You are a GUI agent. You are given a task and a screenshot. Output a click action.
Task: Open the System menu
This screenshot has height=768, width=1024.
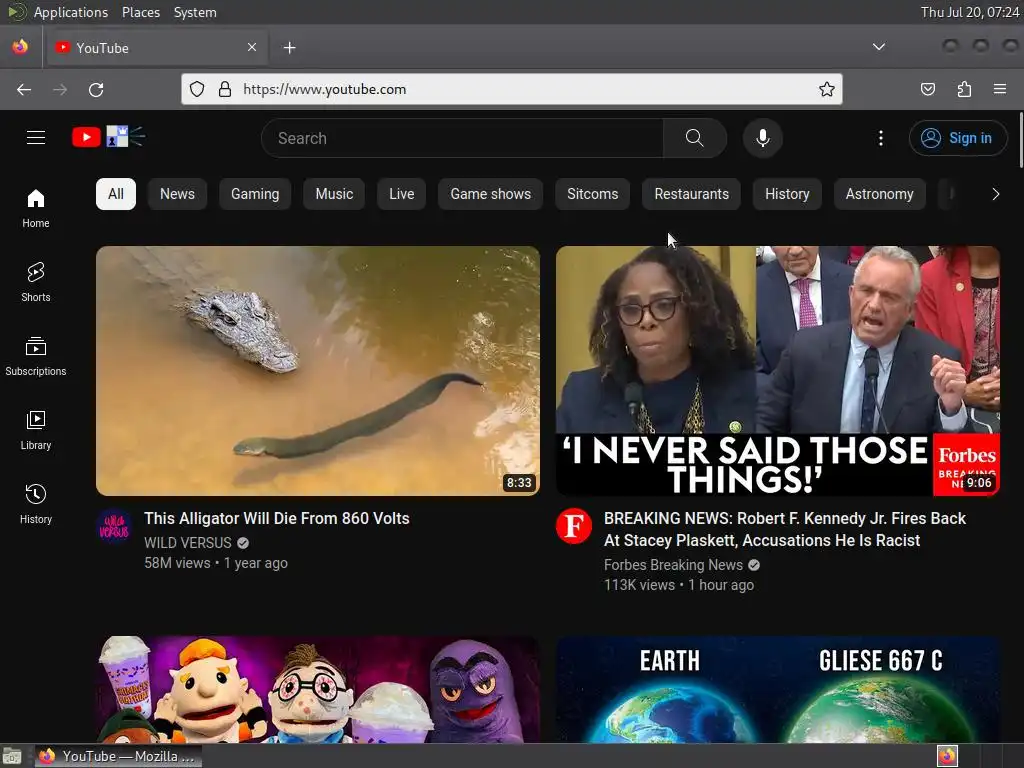click(195, 12)
